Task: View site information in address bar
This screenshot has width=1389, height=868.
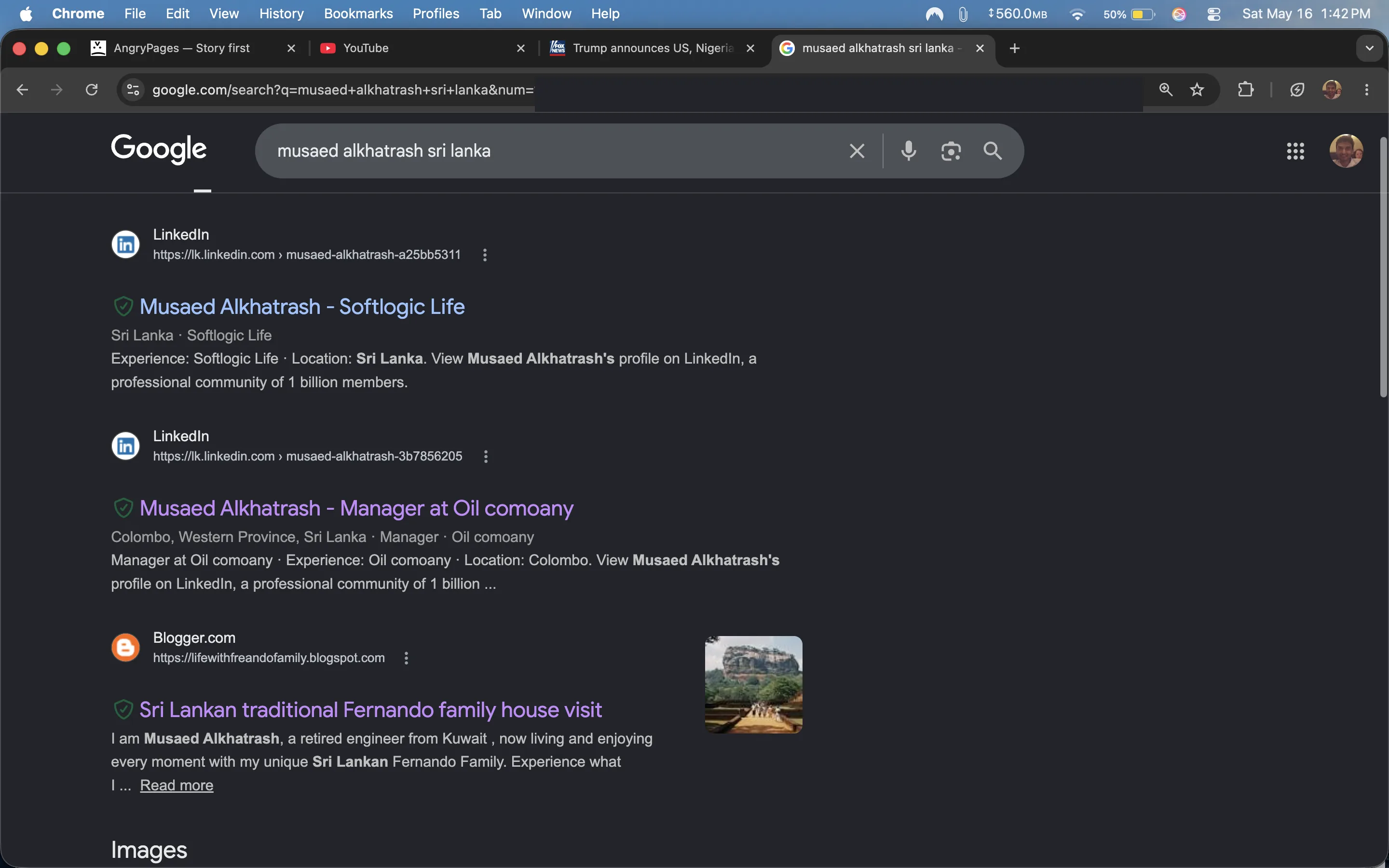Action: [x=133, y=90]
